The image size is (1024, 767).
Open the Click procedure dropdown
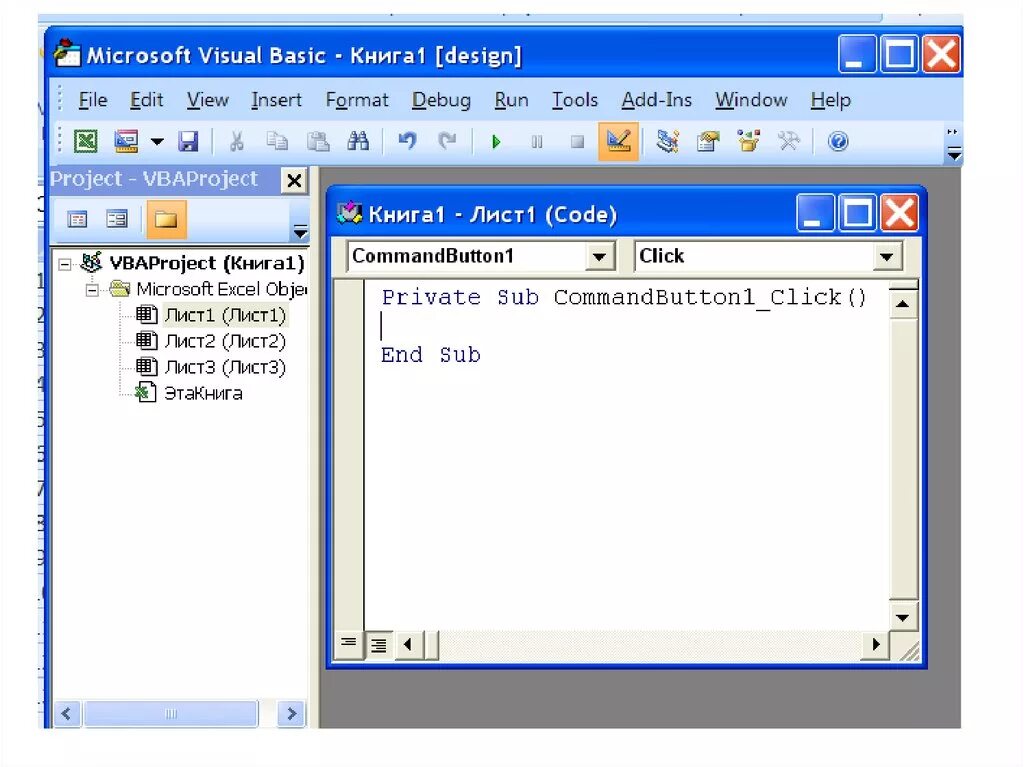click(886, 256)
